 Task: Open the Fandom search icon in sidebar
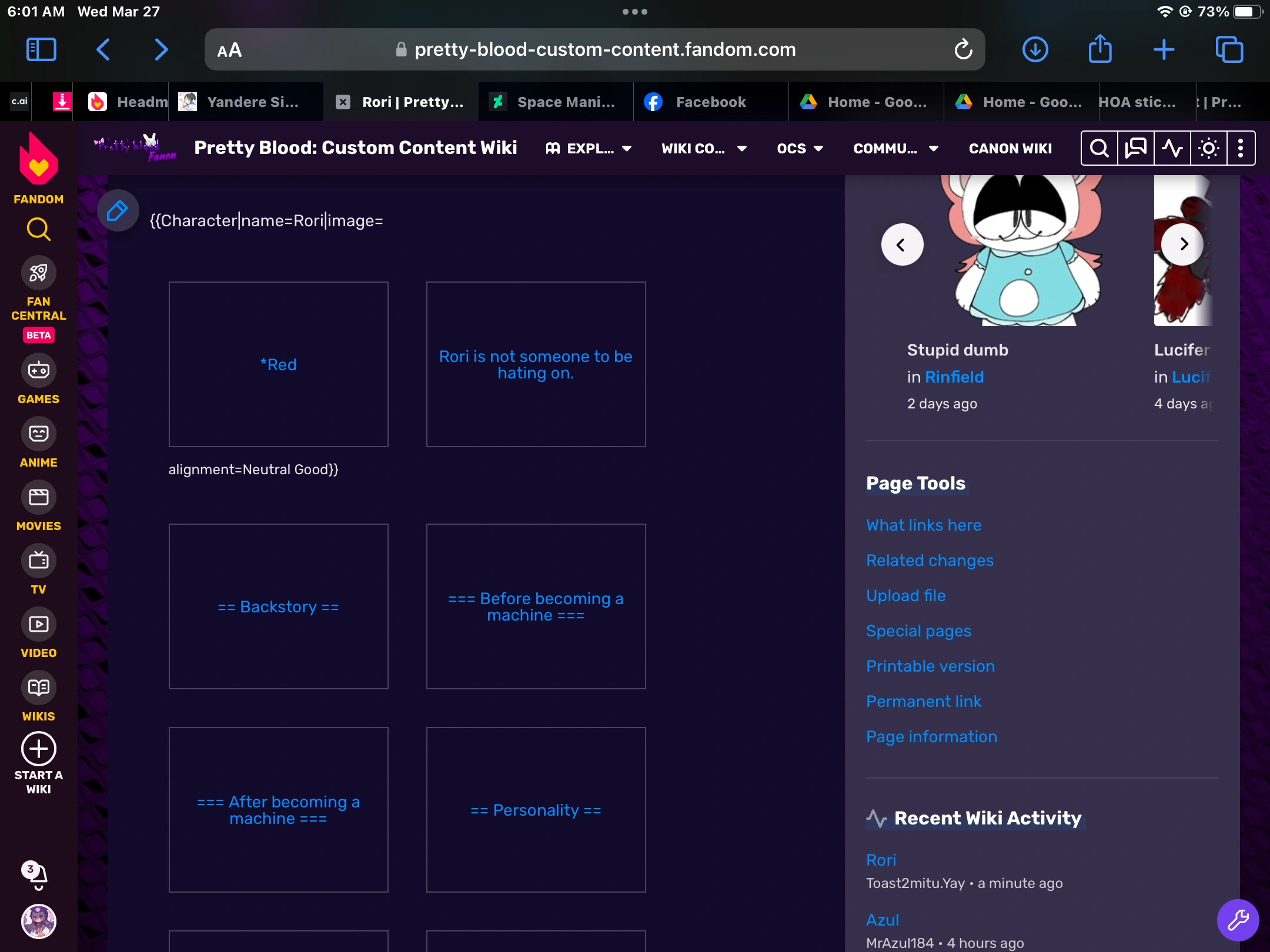click(38, 229)
